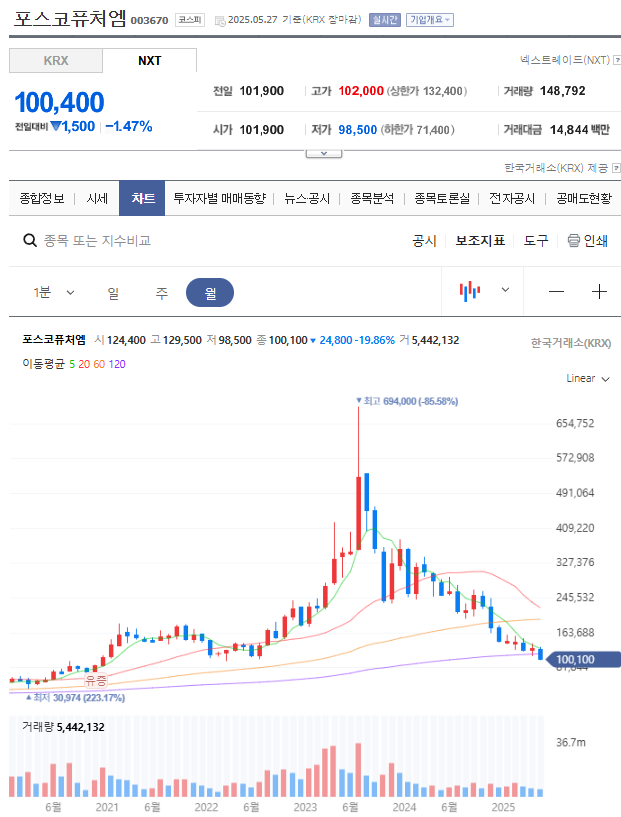This screenshot has width=621, height=817.
Task: Select the 월 monthly period
Action: pos(210,293)
